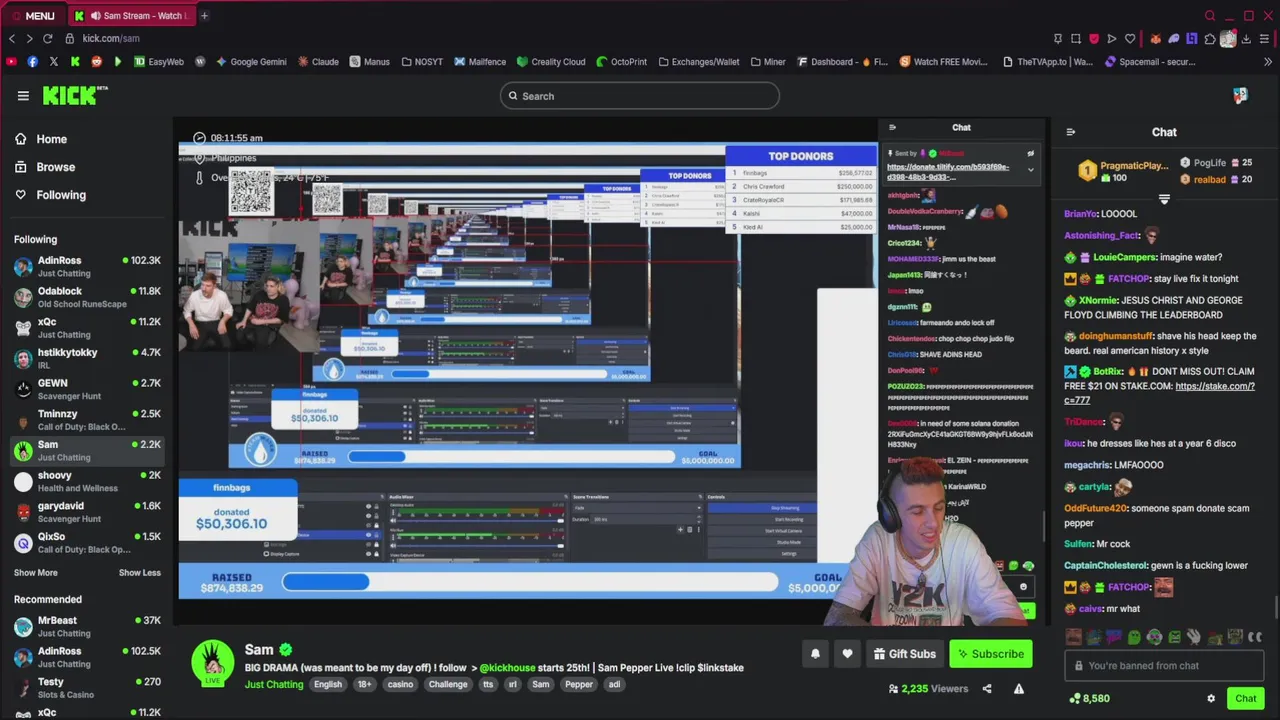Screen dimensions: 1280x720
Task: Open shoovy Health and Wellness channel
Action: click(x=87, y=481)
